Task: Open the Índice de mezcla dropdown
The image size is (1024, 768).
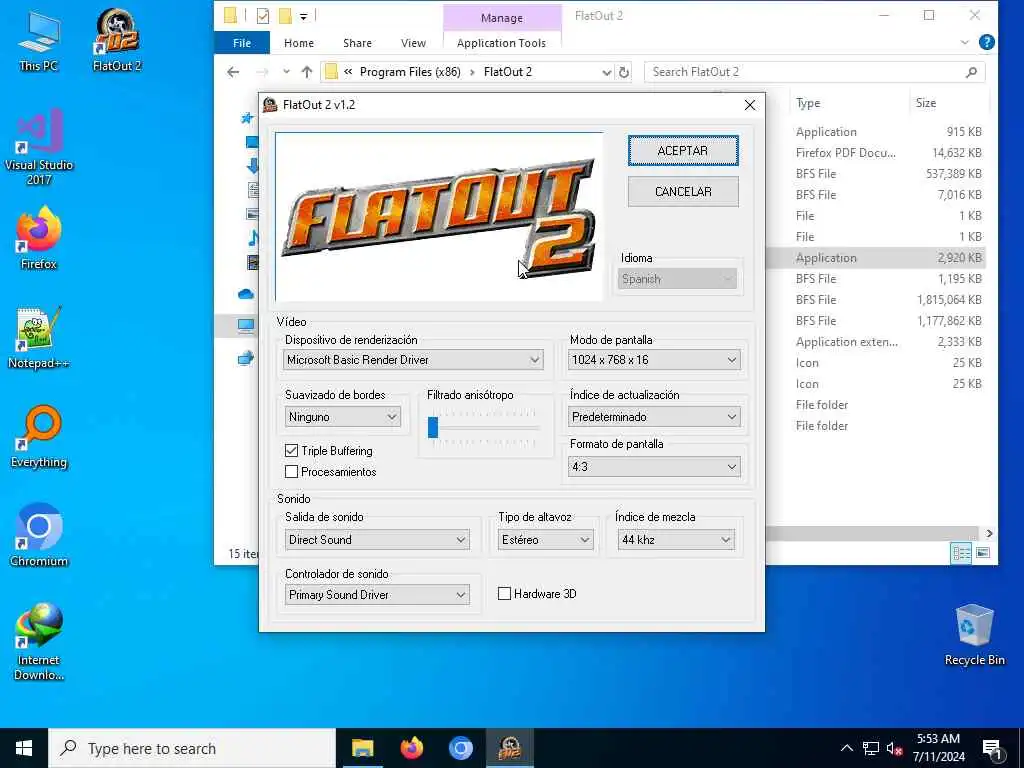Action: [676, 539]
